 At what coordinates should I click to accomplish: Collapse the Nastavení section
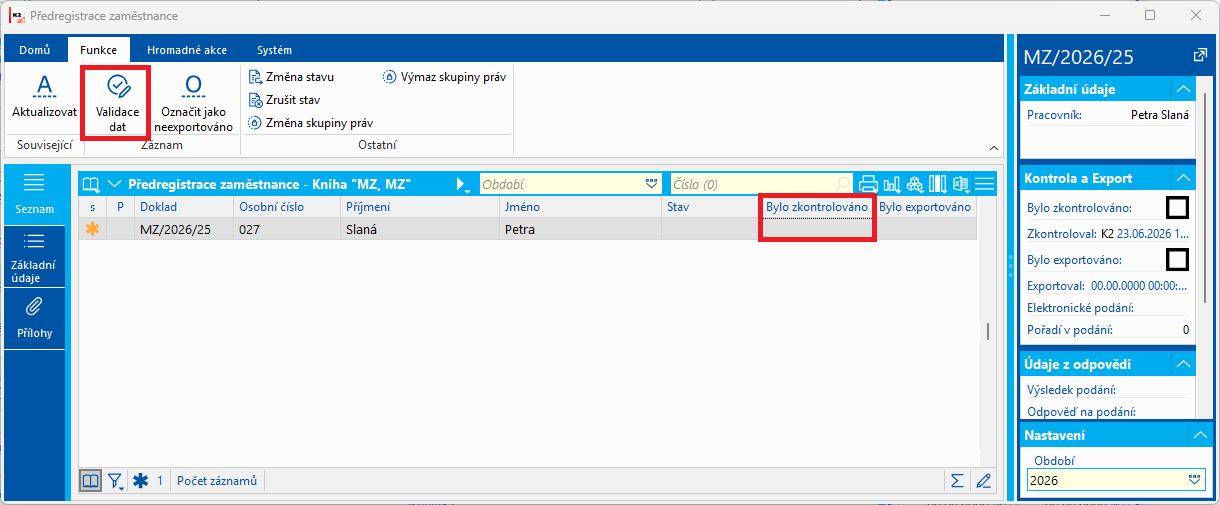pos(1200,435)
